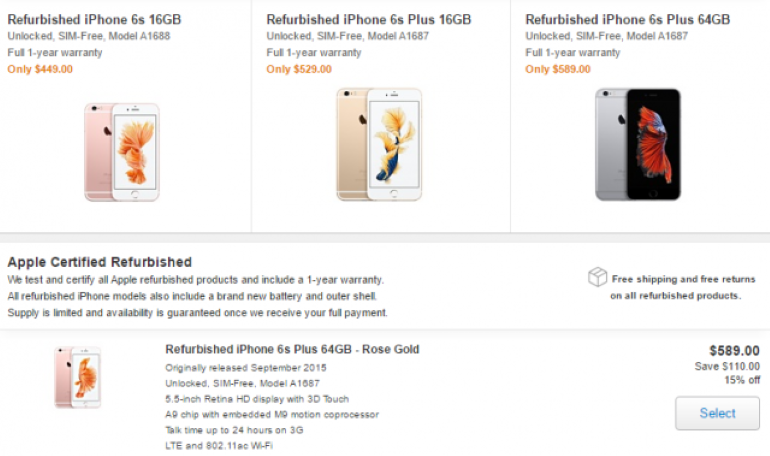Click the free shipping box icon

(x=597, y=277)
